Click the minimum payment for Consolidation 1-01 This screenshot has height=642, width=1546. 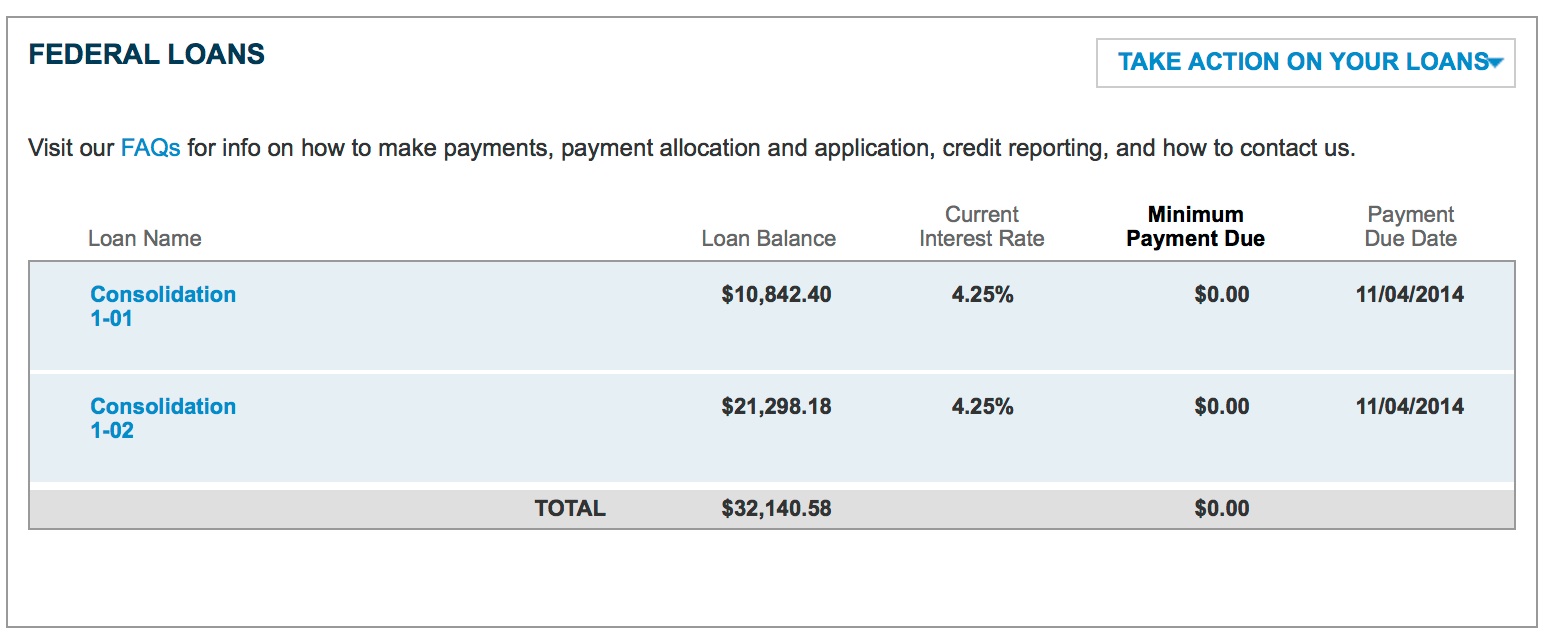point(1221,294)
